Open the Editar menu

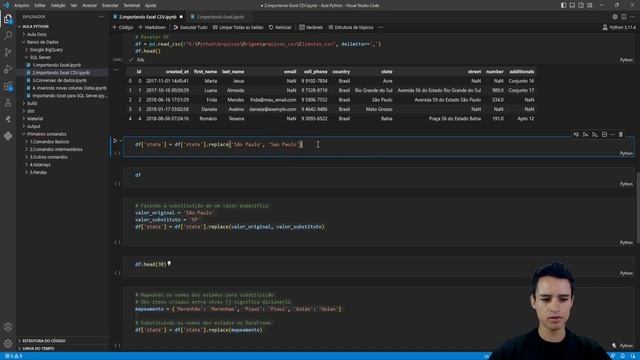point(40,5)
